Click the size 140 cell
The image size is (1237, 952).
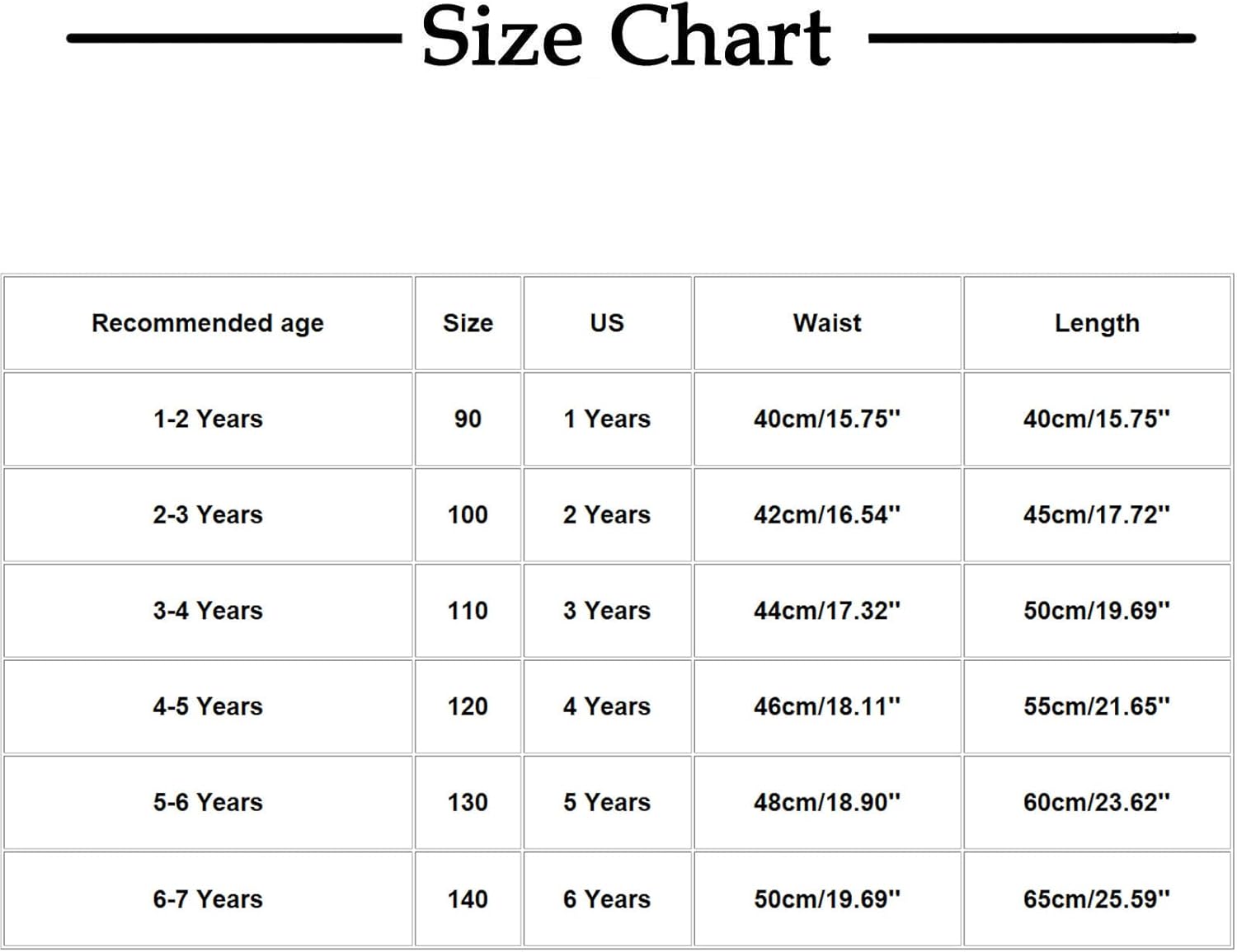468,899
